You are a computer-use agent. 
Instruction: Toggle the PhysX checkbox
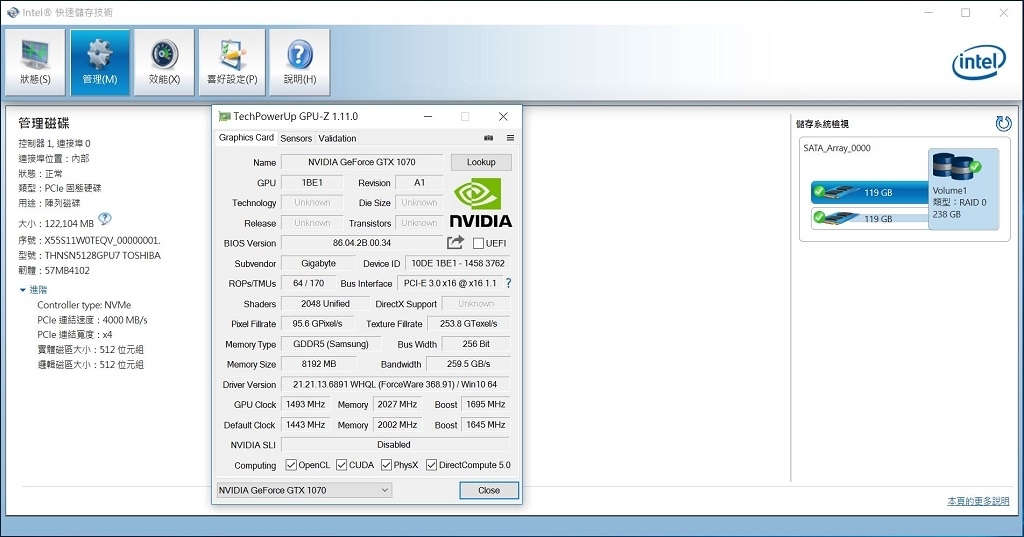point(387,464)
